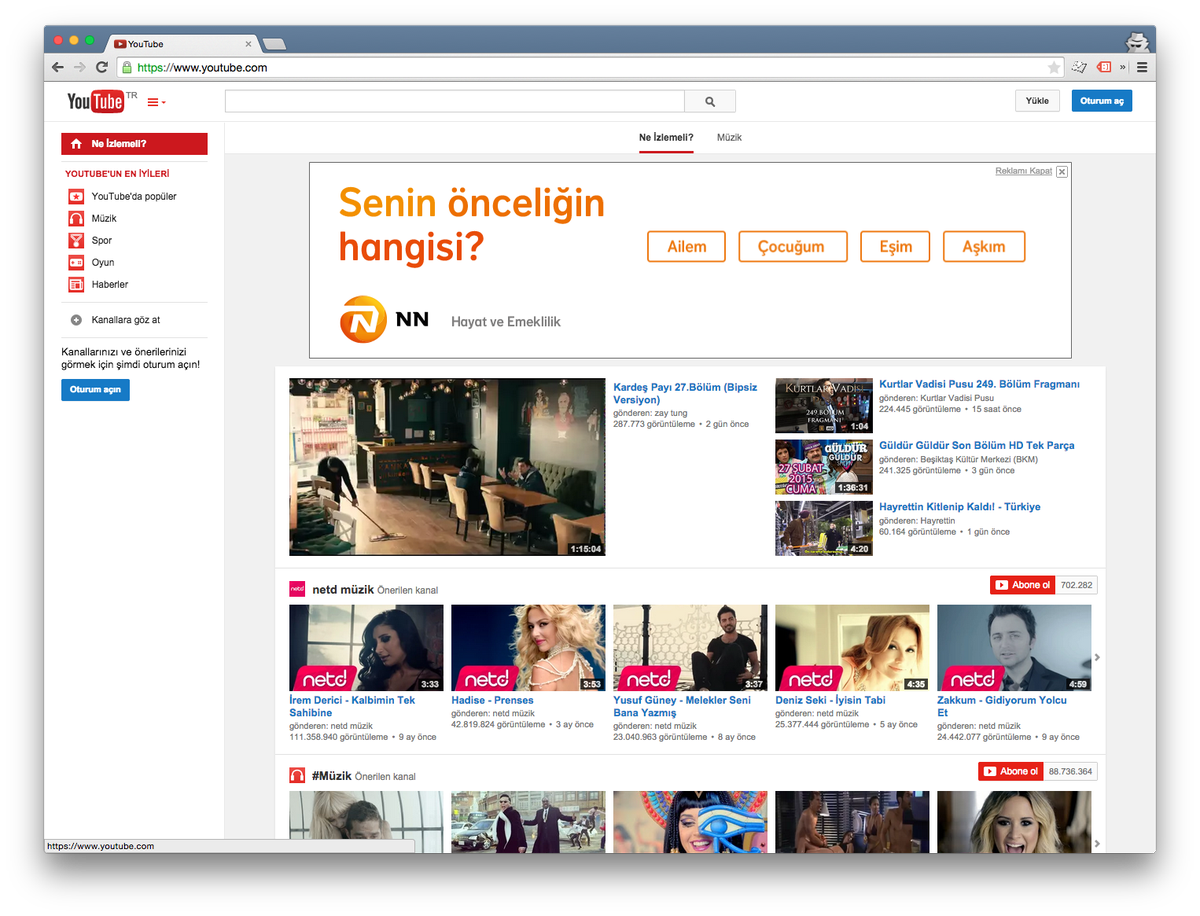Click the Haberler news sidebar icon
1200x916 pixels.
tap(76, 284)
